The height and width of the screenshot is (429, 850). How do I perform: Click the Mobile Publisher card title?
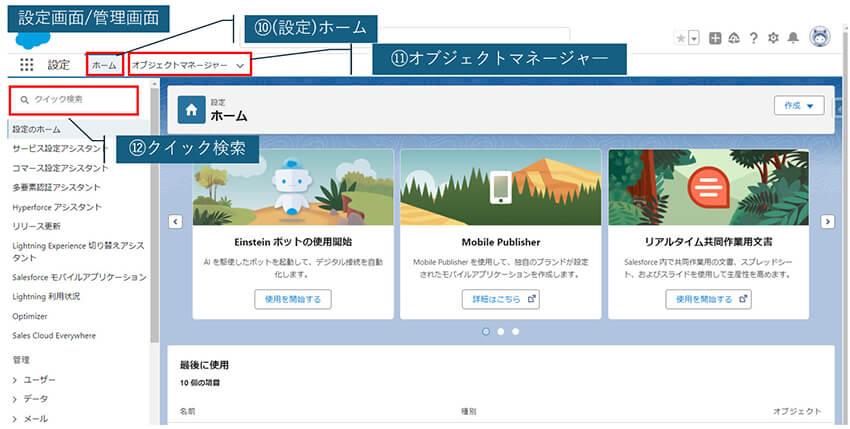pos(501,242)
